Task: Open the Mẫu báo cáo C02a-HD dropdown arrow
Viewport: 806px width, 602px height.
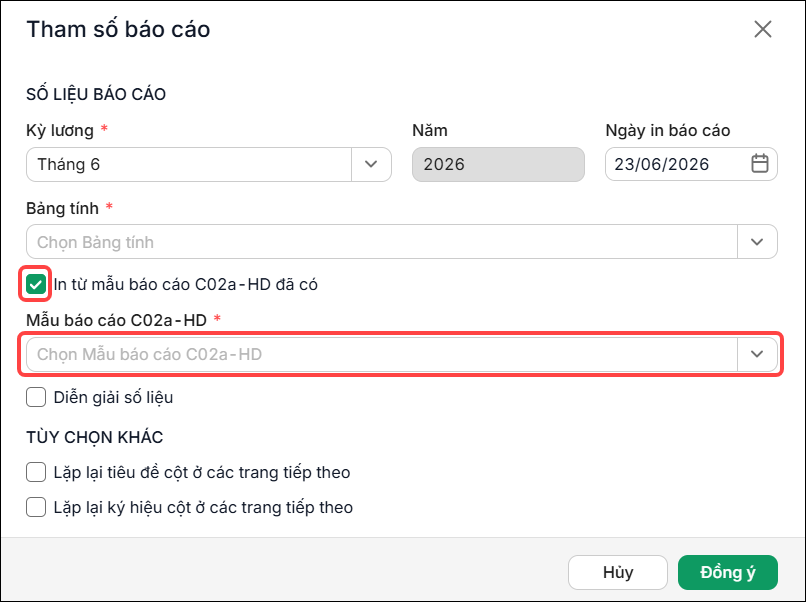Action: pyautogui.click(x=757, y=354)
